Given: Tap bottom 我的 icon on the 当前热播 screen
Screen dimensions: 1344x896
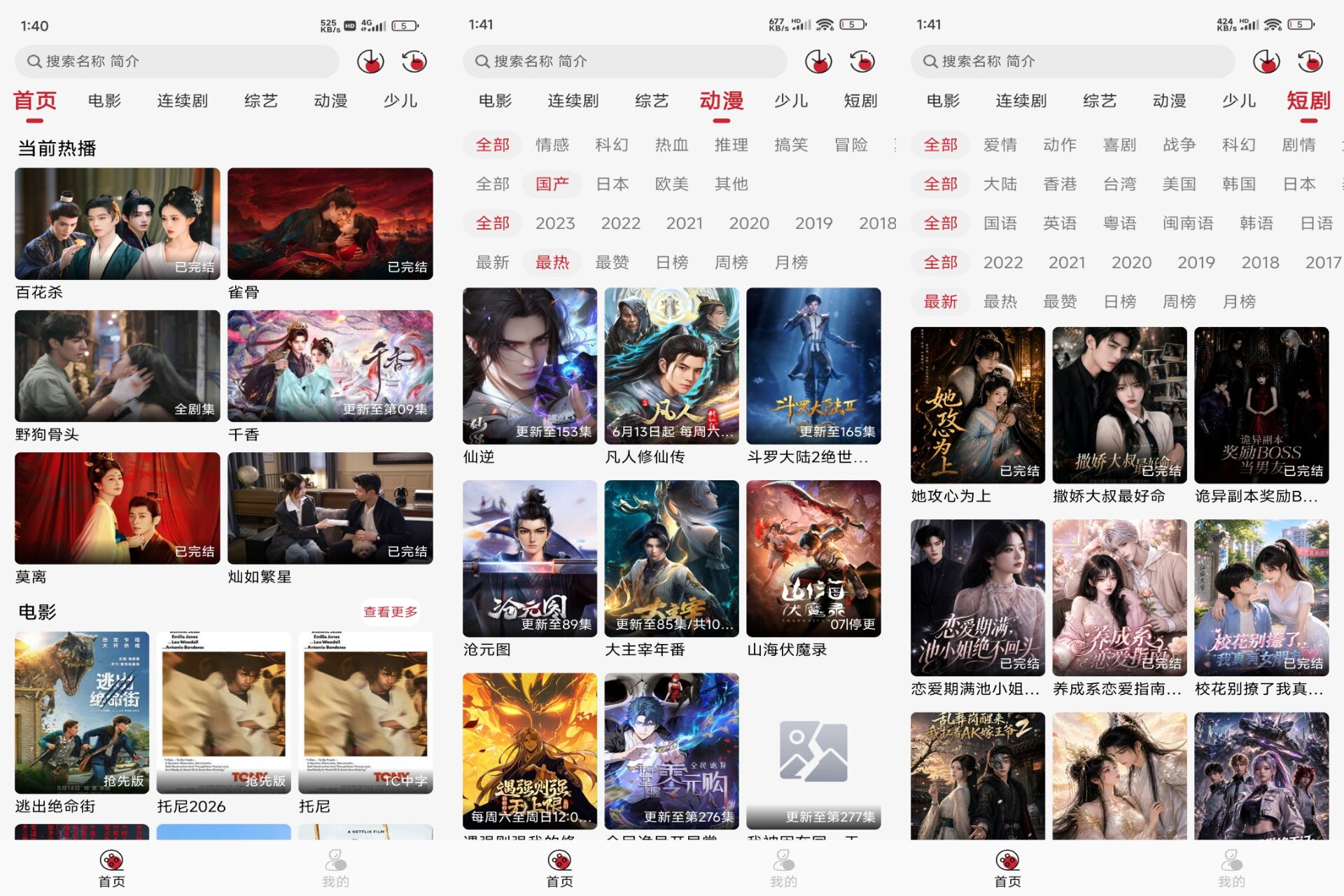Looking at the screenshot, I should click(x=335, y=860).
